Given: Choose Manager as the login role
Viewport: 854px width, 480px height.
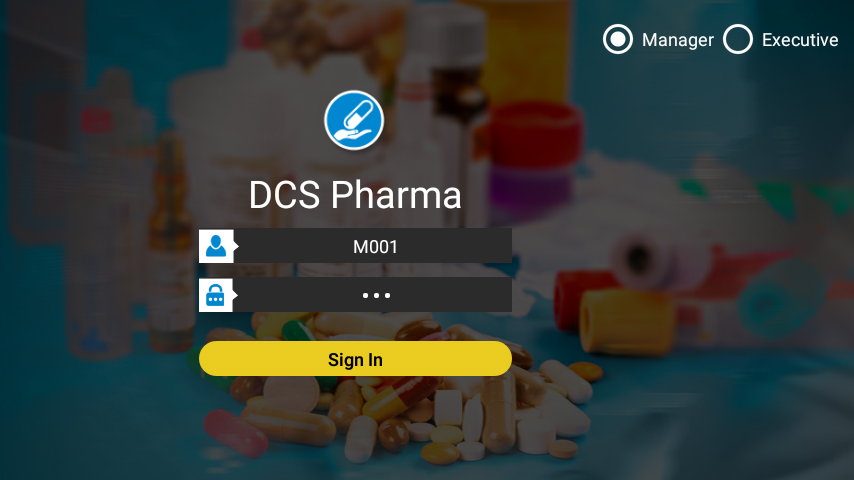Looking at the screenshot, I should pyautogui.click(x=618, y=39).
